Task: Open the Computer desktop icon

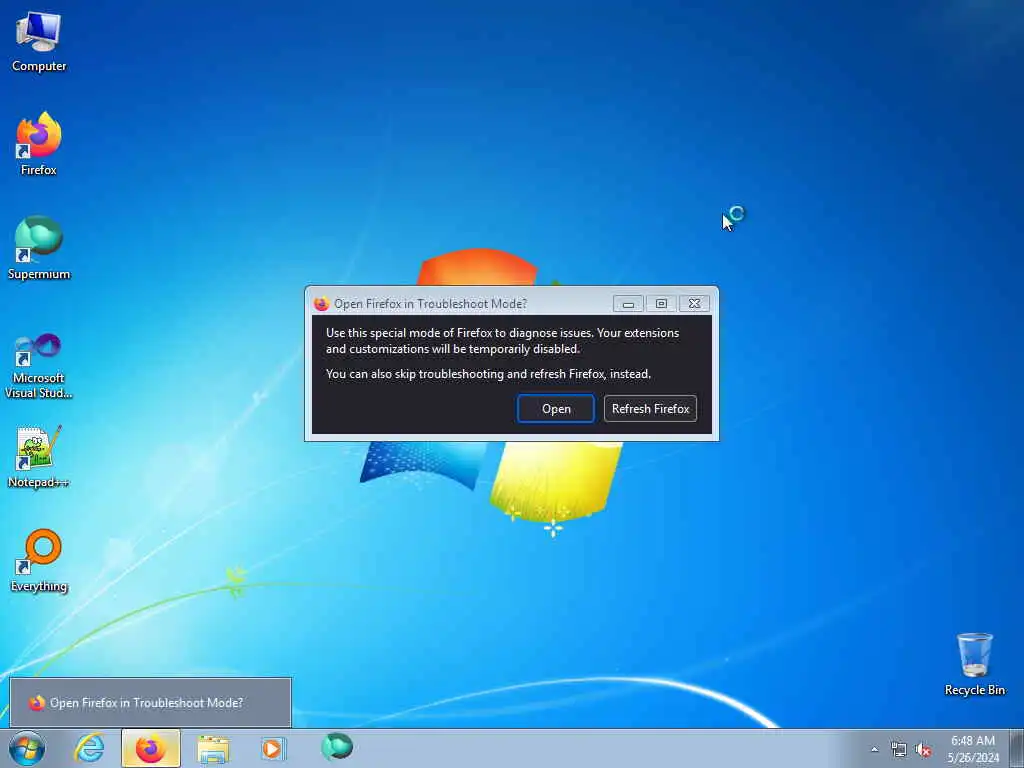Action: coord(39,41)
